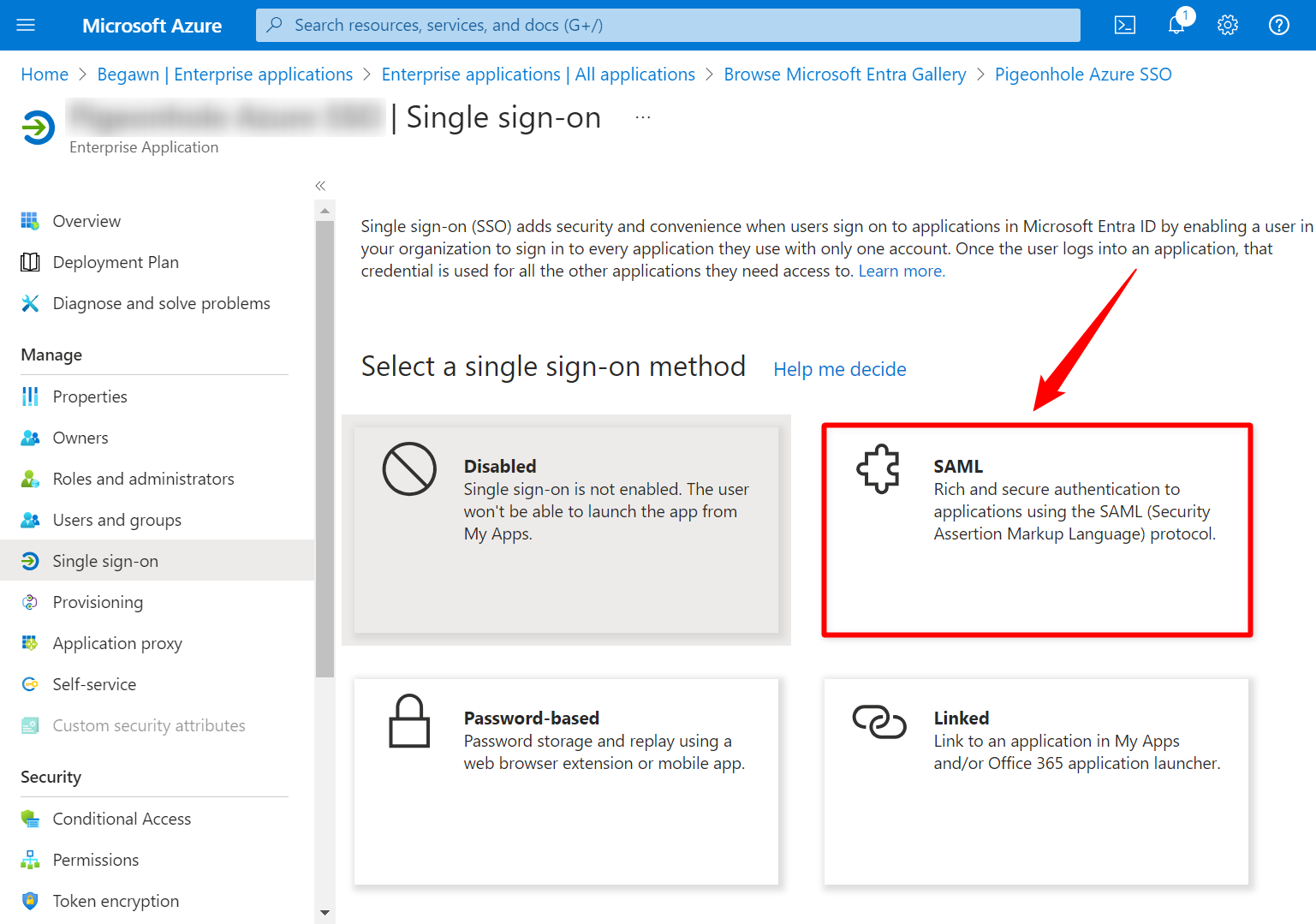
Task: Click the enterprise application logo in header
Action: 39,128
